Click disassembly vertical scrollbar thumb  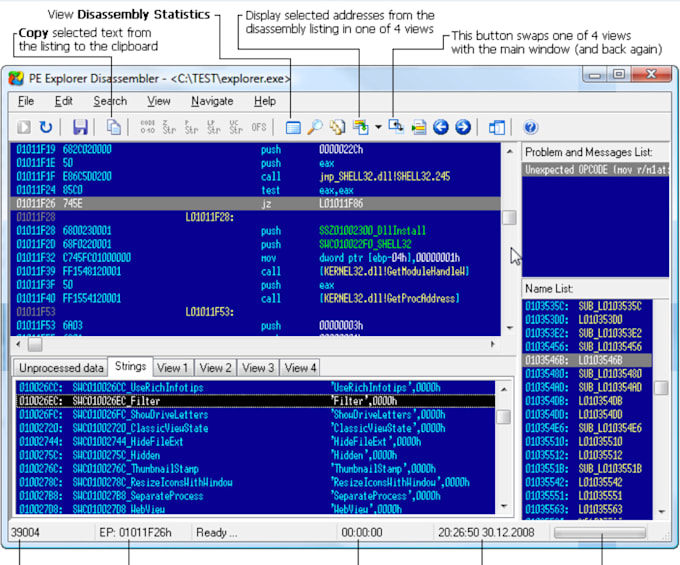[x=510, y=218]
